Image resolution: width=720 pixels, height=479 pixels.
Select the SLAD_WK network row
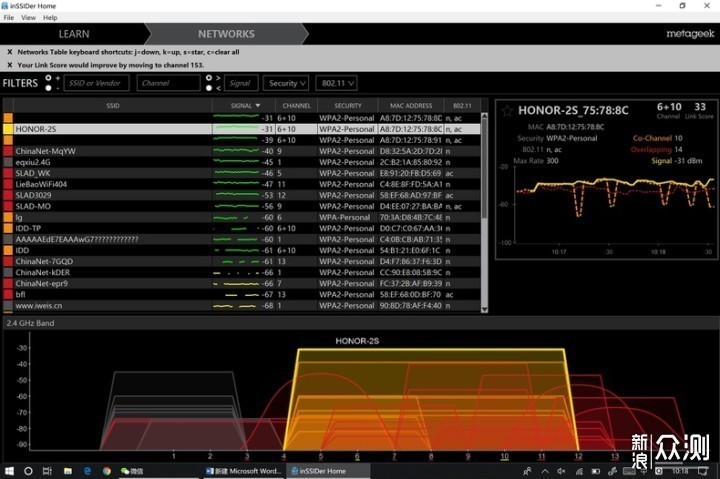242,173
